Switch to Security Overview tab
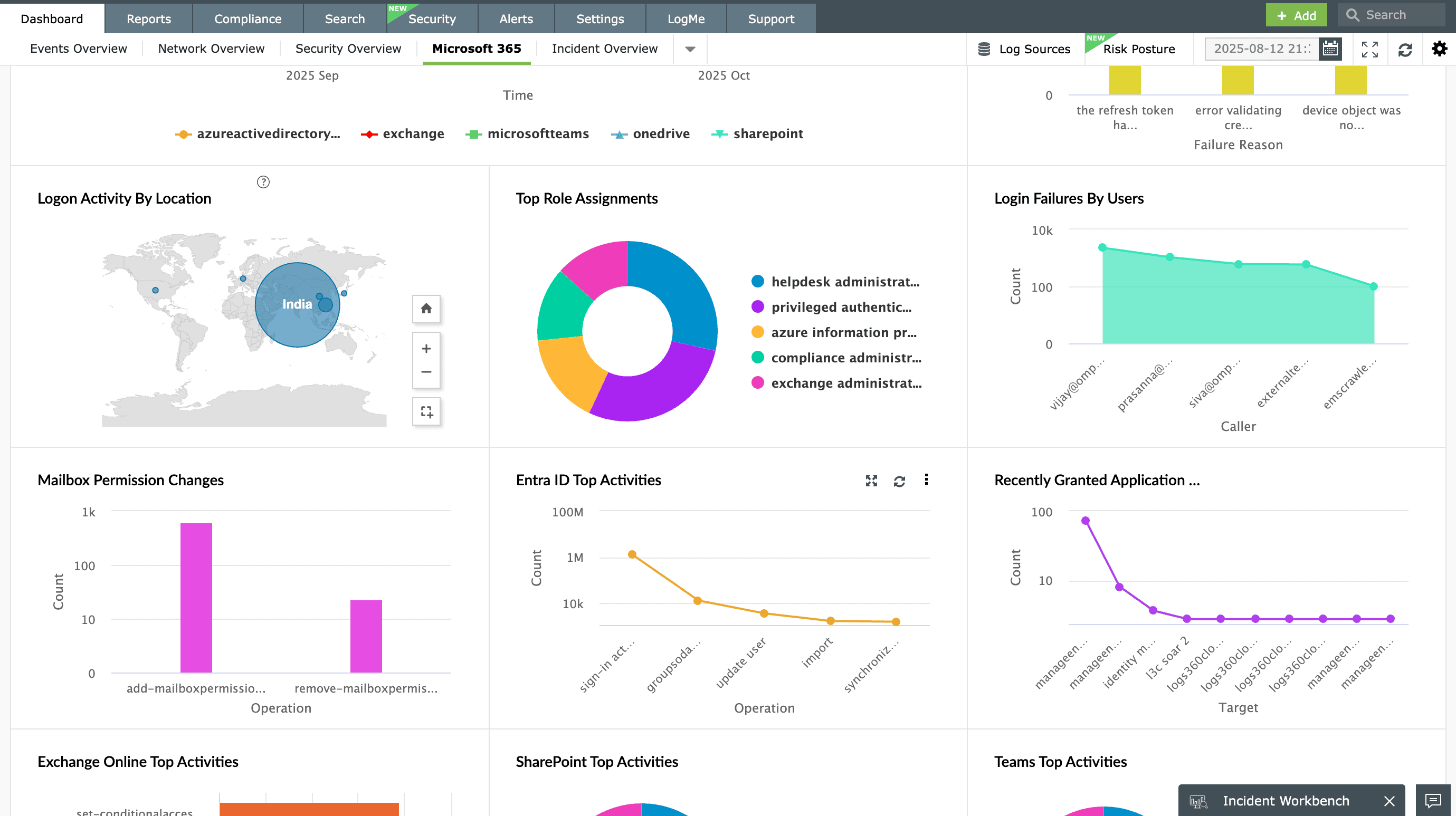 pos(348,49)
